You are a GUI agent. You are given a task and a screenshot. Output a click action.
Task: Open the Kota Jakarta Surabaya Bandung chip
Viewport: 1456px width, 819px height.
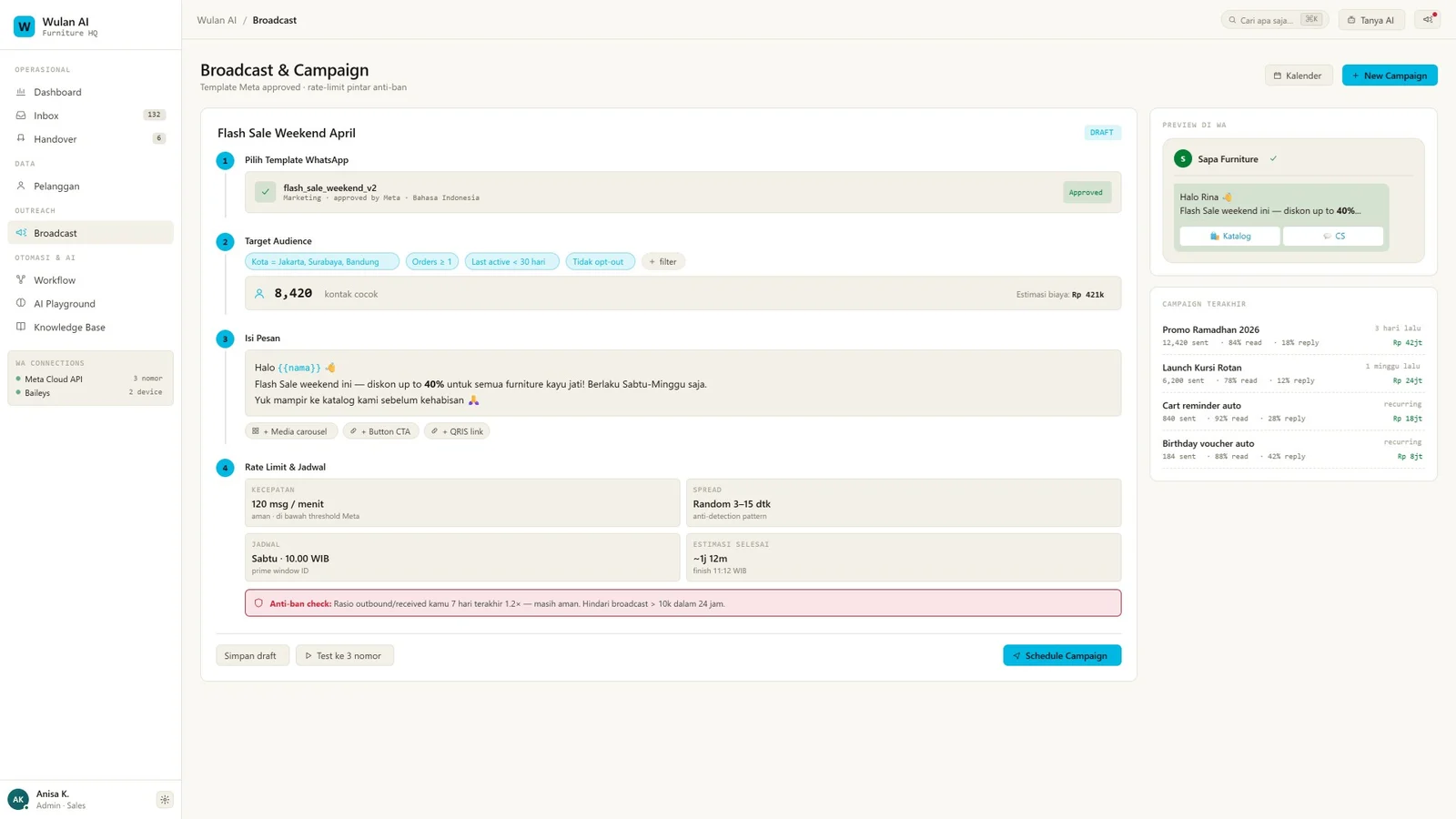(x=321, y=261)
